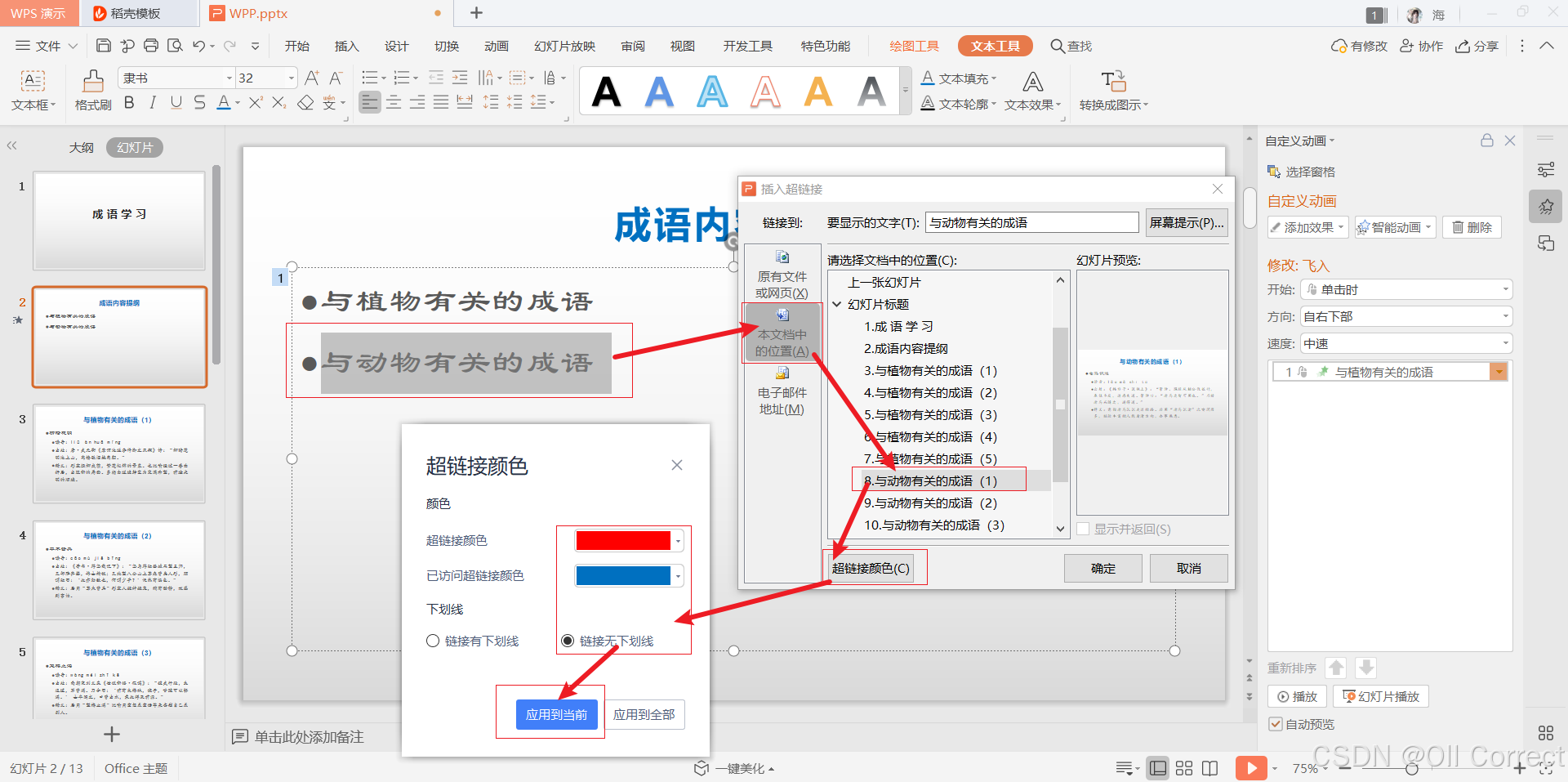Start slideshow with orange play button
This screenshot has width=1568, height=782.
click(1251, 768)
